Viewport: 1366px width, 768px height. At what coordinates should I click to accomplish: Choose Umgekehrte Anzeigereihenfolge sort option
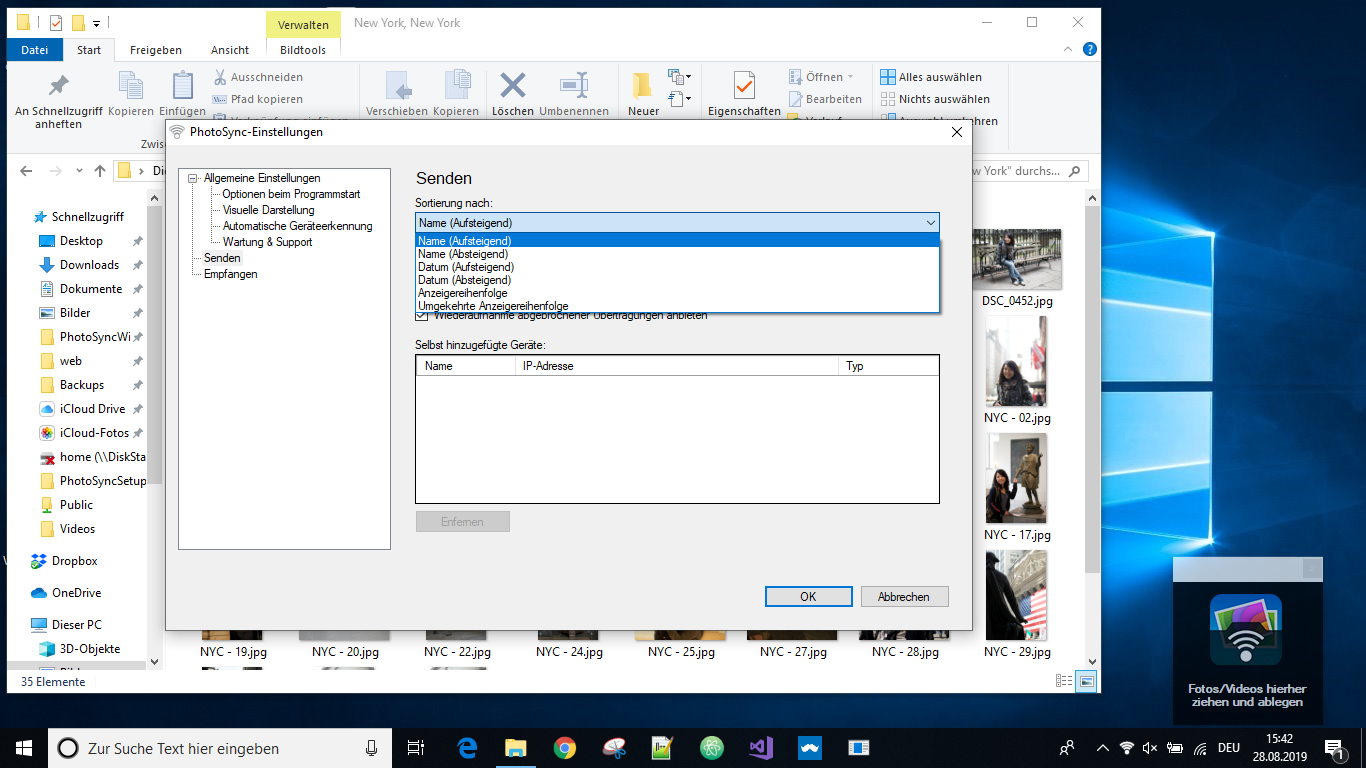pos(492,306)
